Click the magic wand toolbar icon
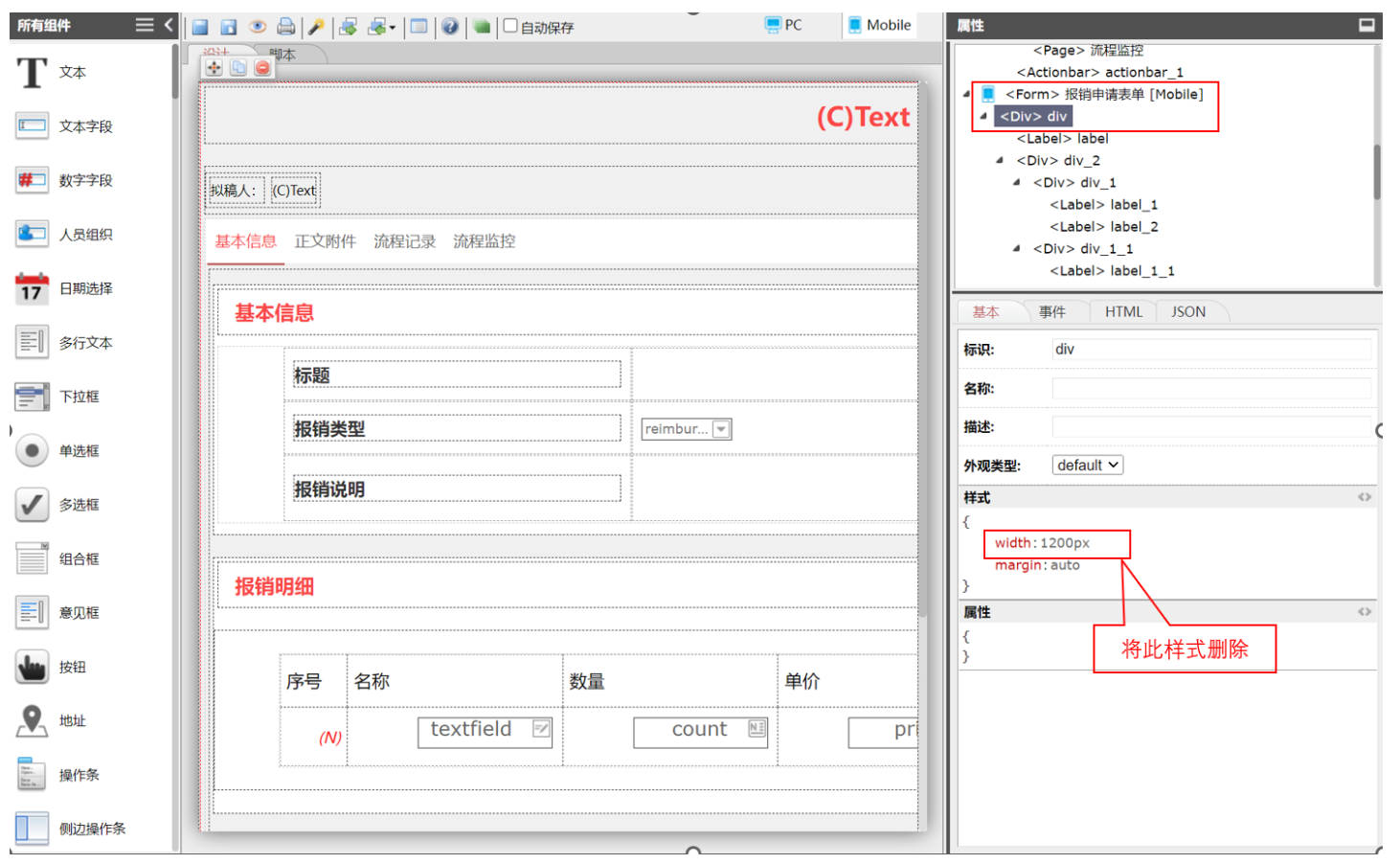 pos(316,27)
